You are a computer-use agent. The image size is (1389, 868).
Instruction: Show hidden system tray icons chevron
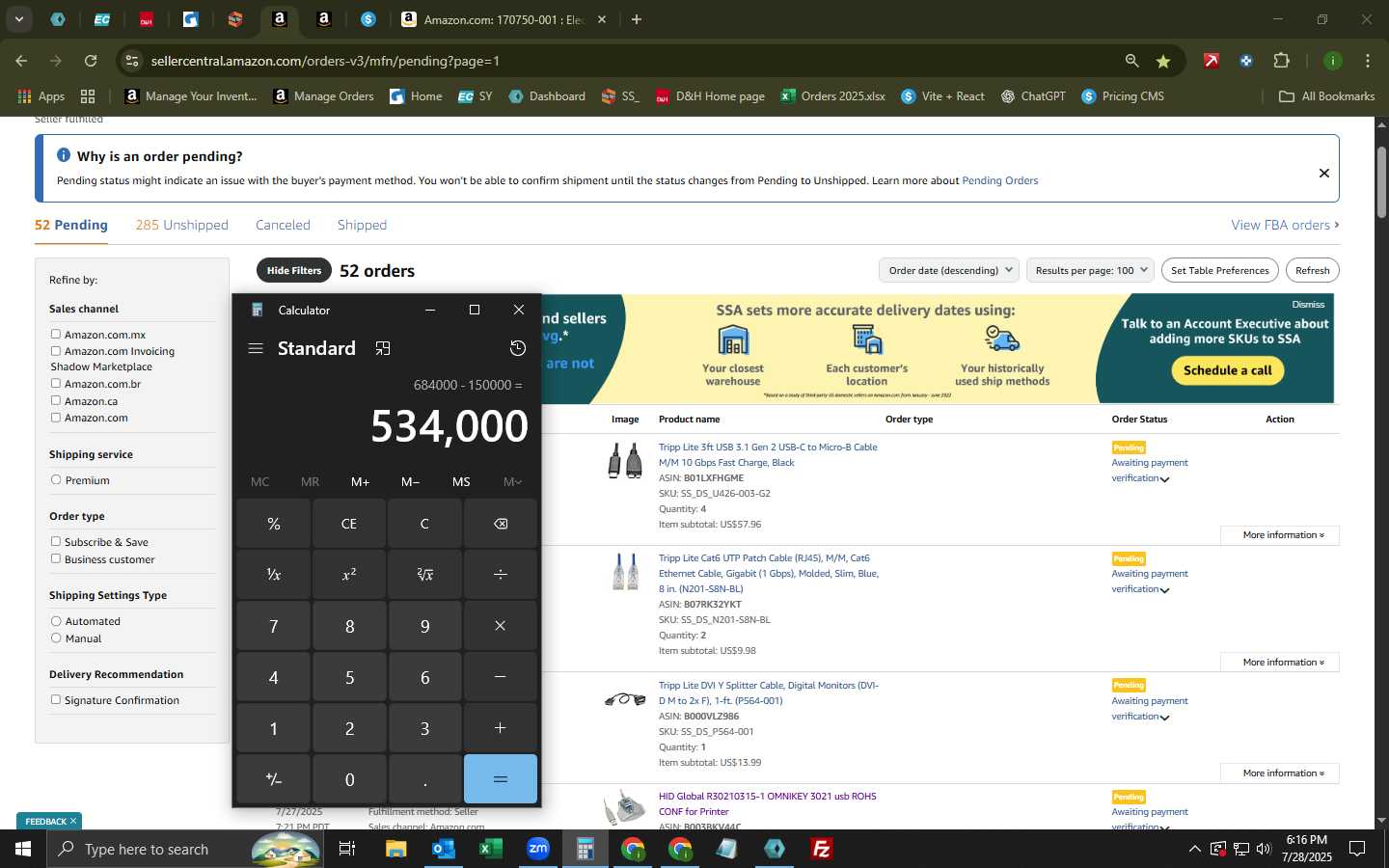[x=1194, y=849]
